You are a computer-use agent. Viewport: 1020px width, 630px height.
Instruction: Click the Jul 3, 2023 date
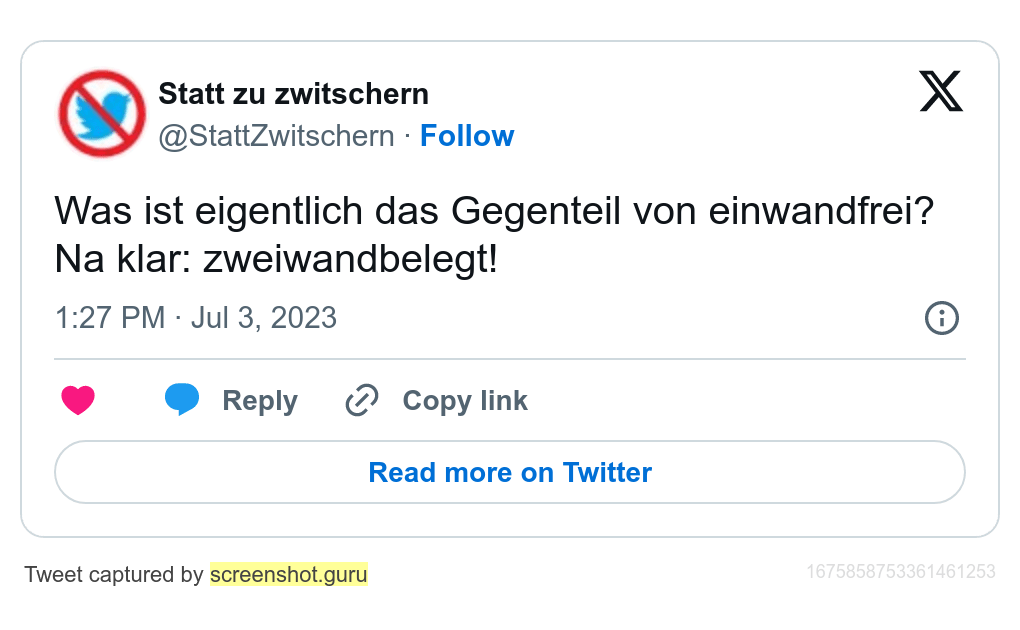click(264, 318)
